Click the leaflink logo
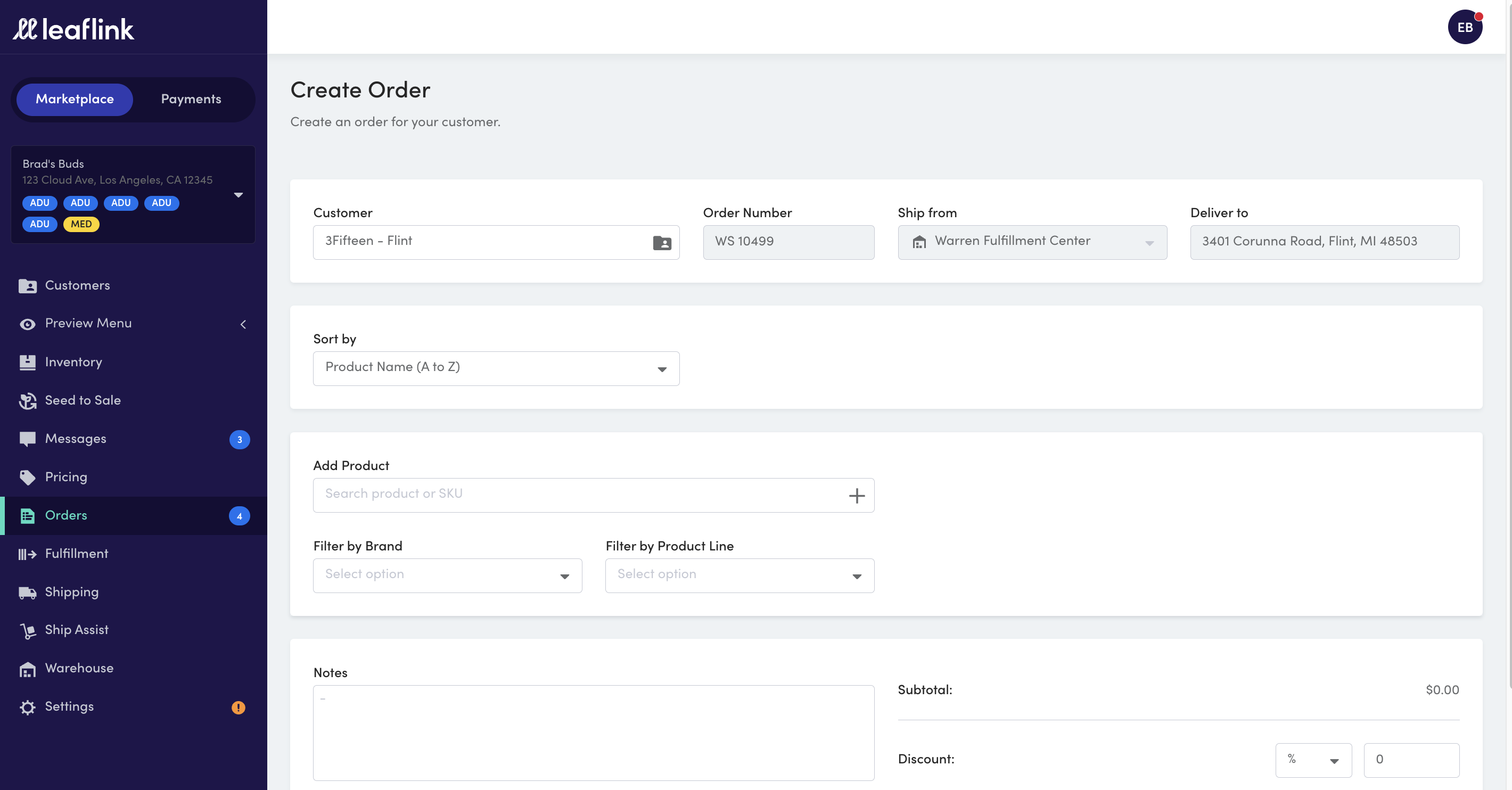 [73, 29]
